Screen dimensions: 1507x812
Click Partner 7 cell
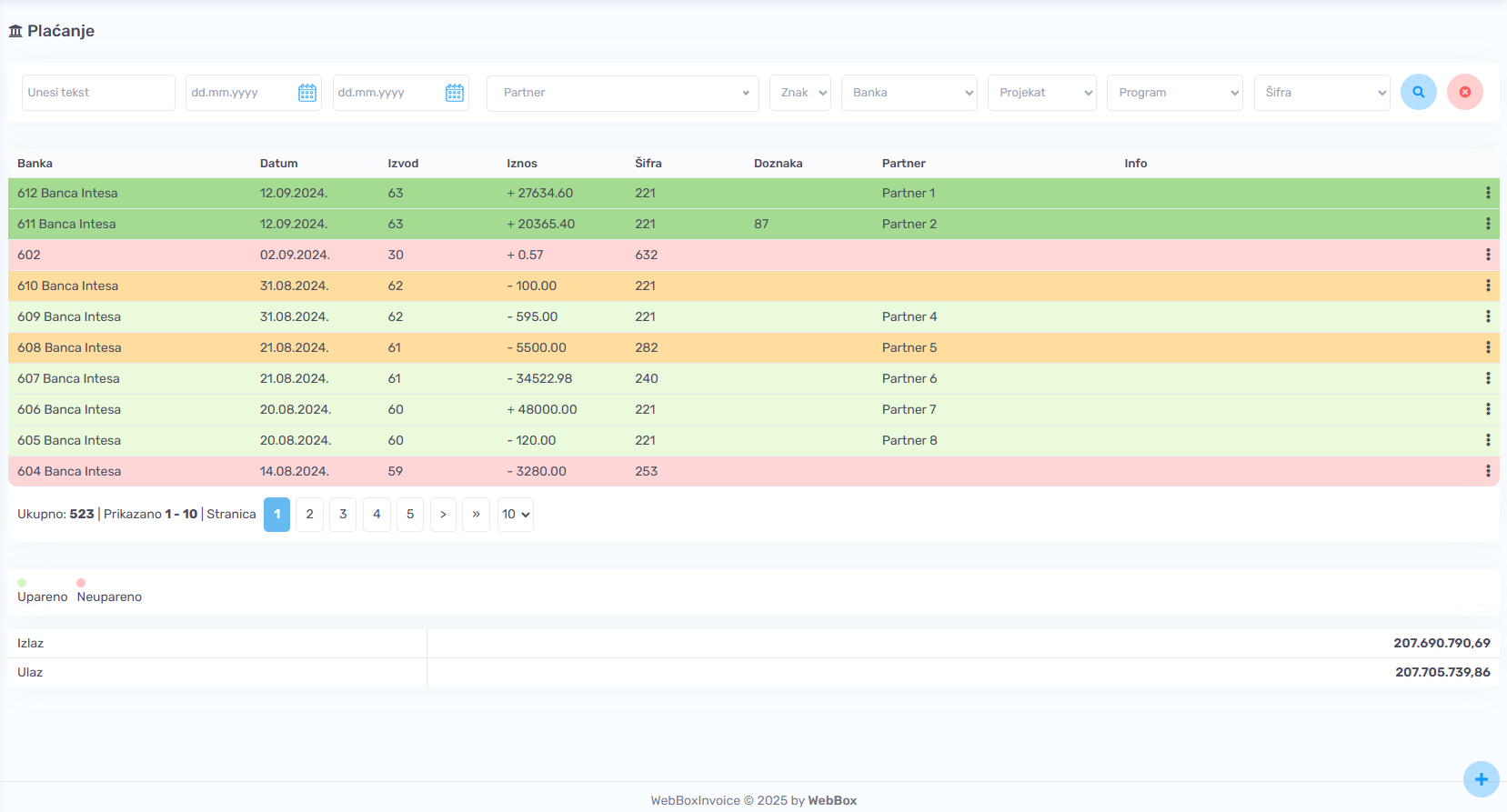(909, 409)
